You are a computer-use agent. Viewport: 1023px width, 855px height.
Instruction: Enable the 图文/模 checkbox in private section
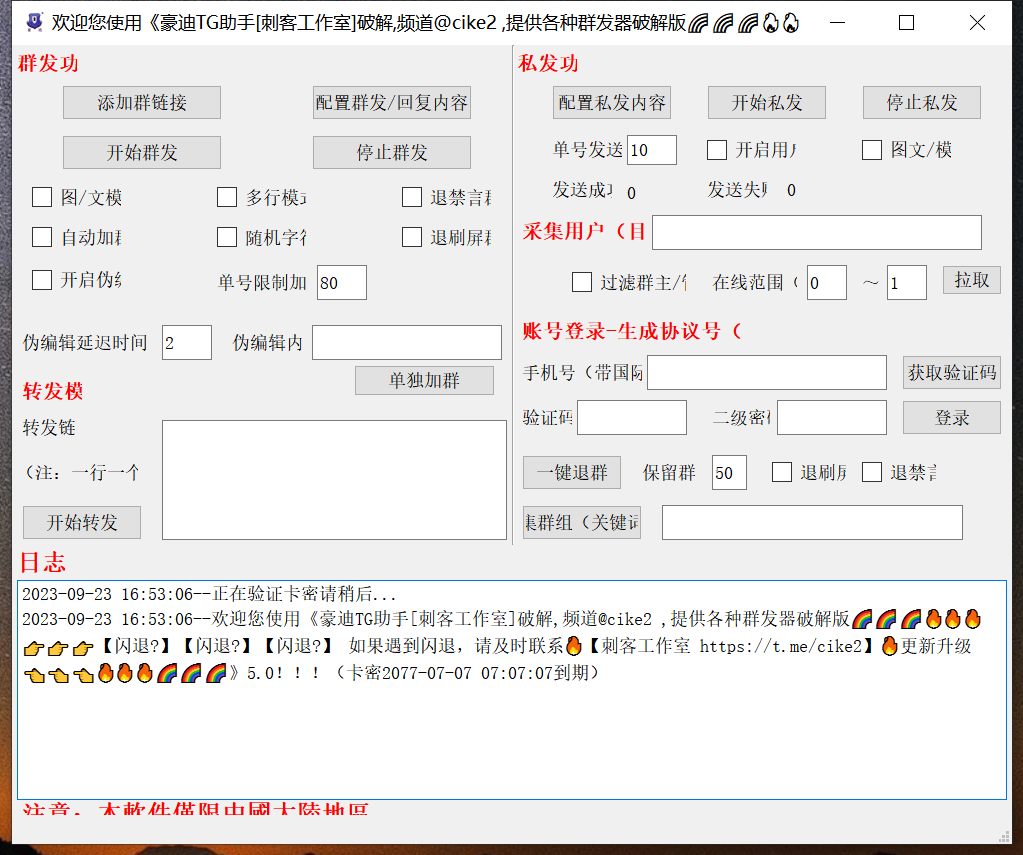[x=872, y=150]
